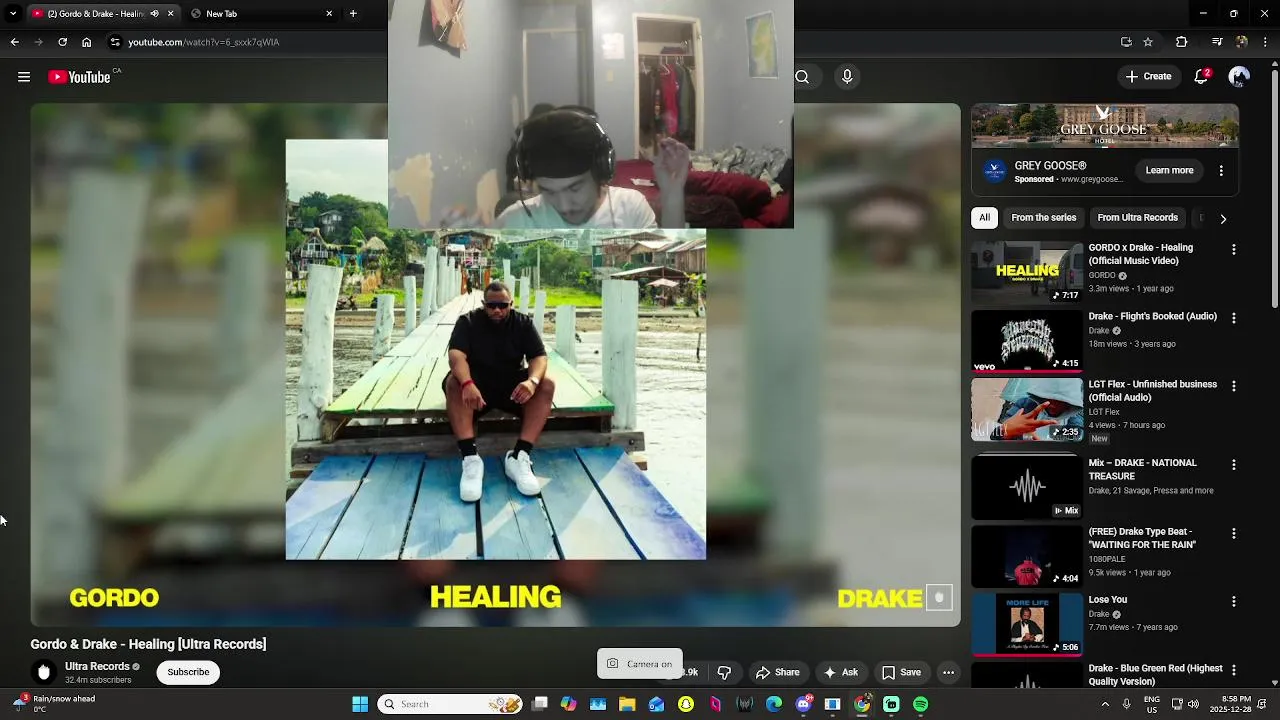Open Lose You video thumbnail
1280x720 pixels.
[1027, 624]
